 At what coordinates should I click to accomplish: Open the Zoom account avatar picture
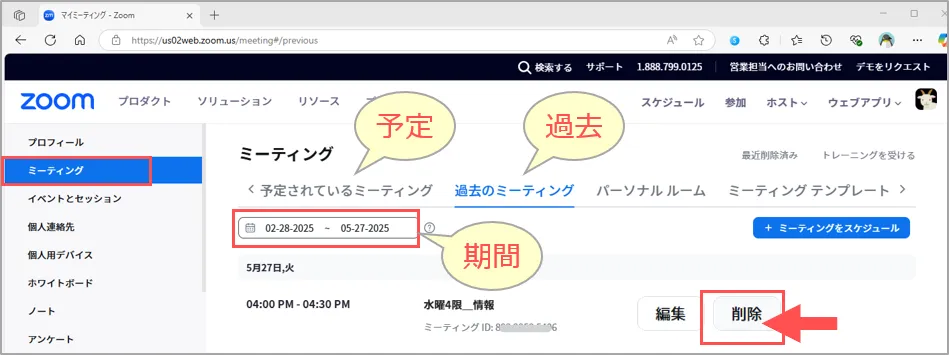coord(926,99)
